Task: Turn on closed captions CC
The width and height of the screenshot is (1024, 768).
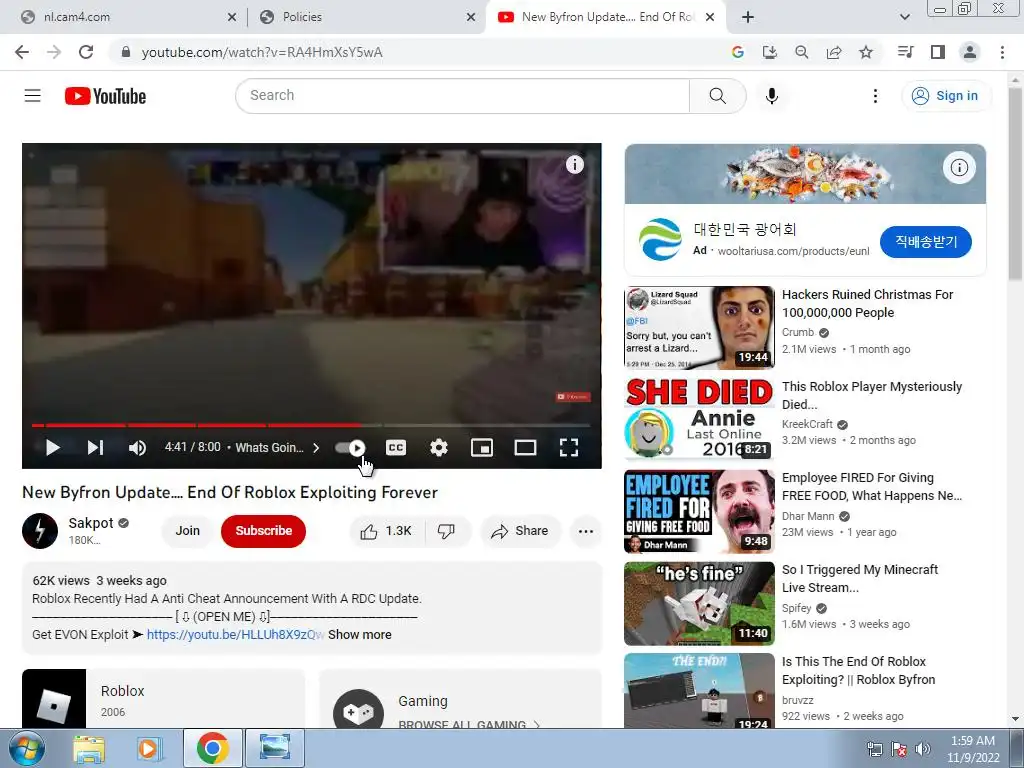Action: (396, 447)
